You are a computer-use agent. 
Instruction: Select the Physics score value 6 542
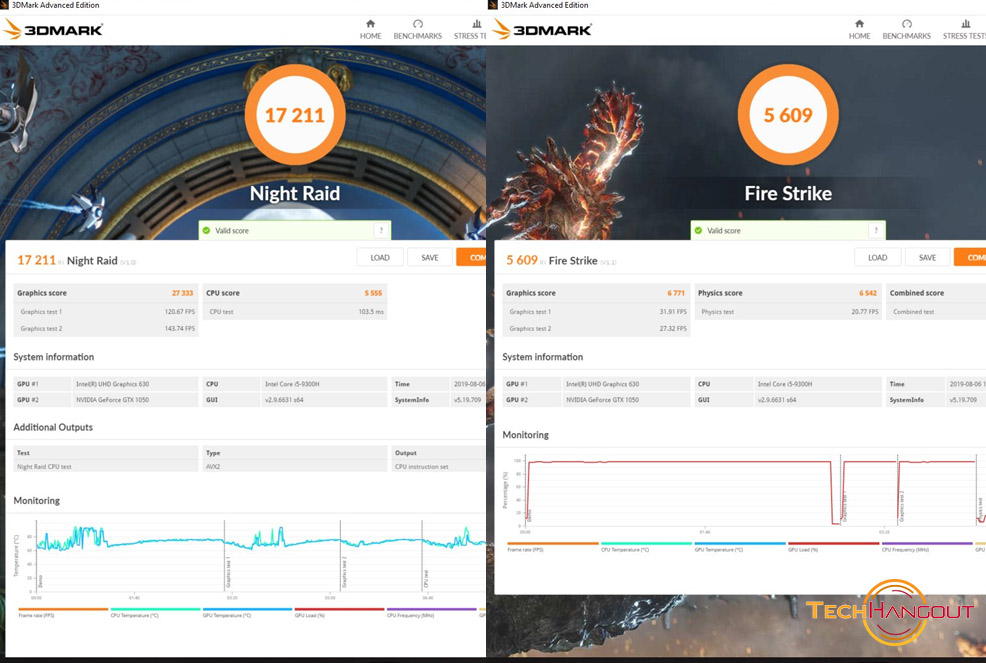point(868,293)
